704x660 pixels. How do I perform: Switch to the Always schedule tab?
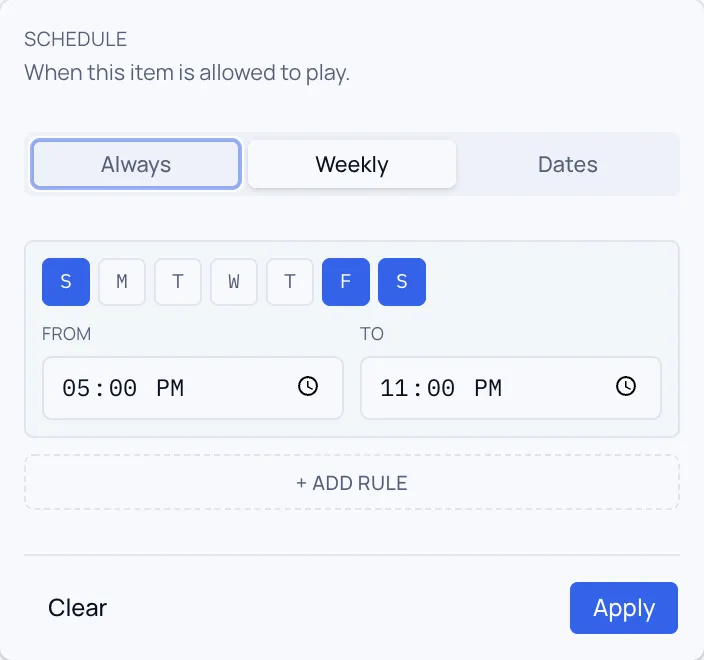pyautogui.click(x=136, y=164)
